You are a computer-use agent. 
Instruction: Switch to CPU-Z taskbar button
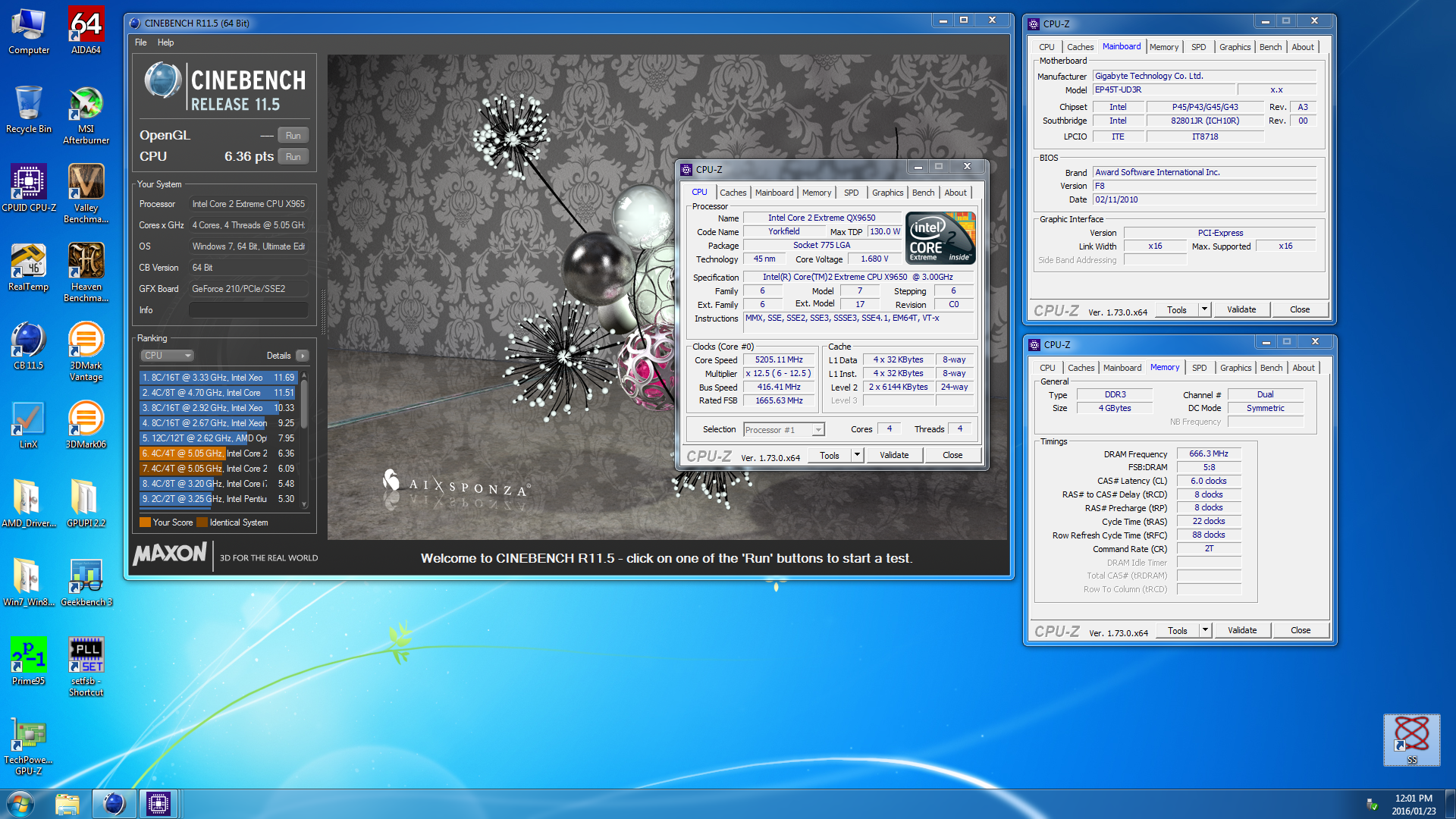point(158,804)
